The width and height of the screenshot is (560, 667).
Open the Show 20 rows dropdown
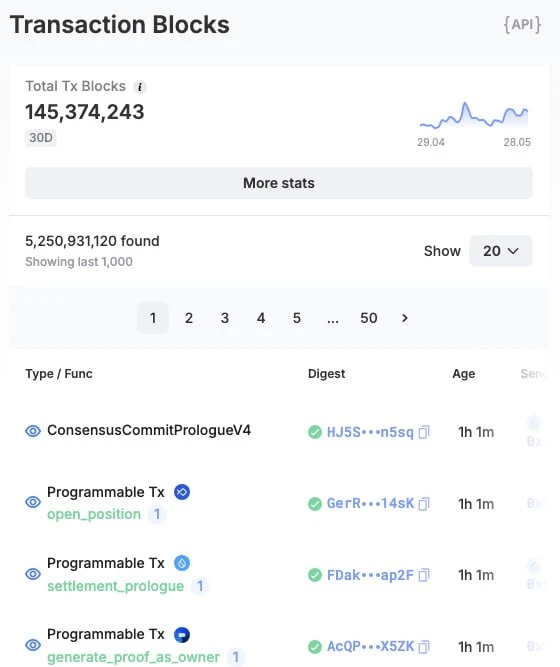click(500, 251)
